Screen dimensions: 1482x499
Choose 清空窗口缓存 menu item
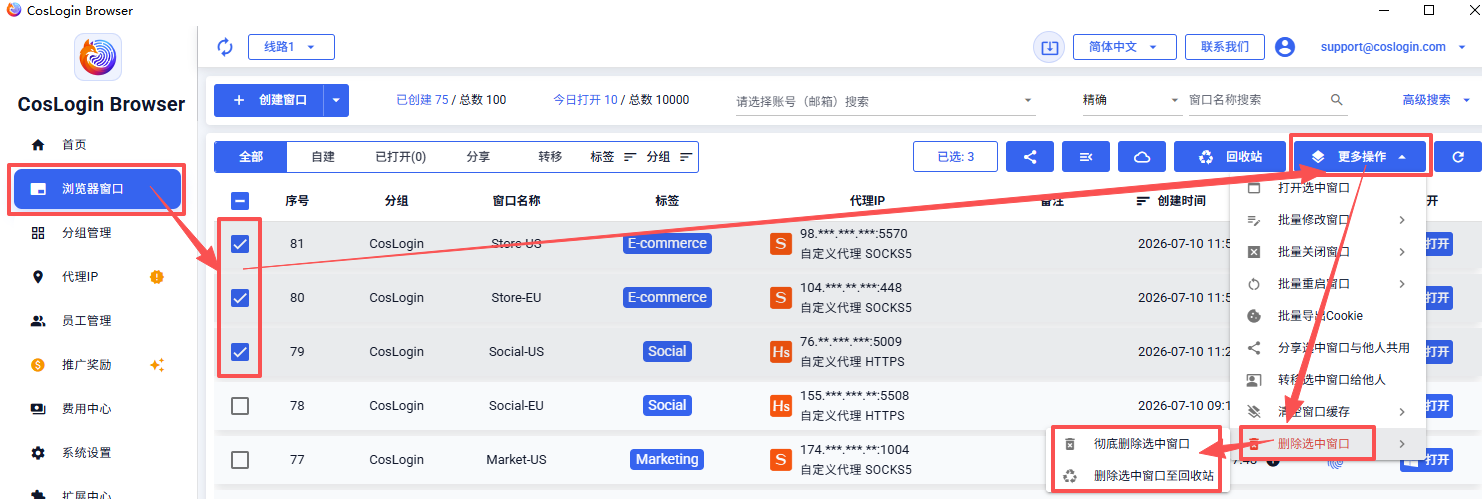(1328, 412)
